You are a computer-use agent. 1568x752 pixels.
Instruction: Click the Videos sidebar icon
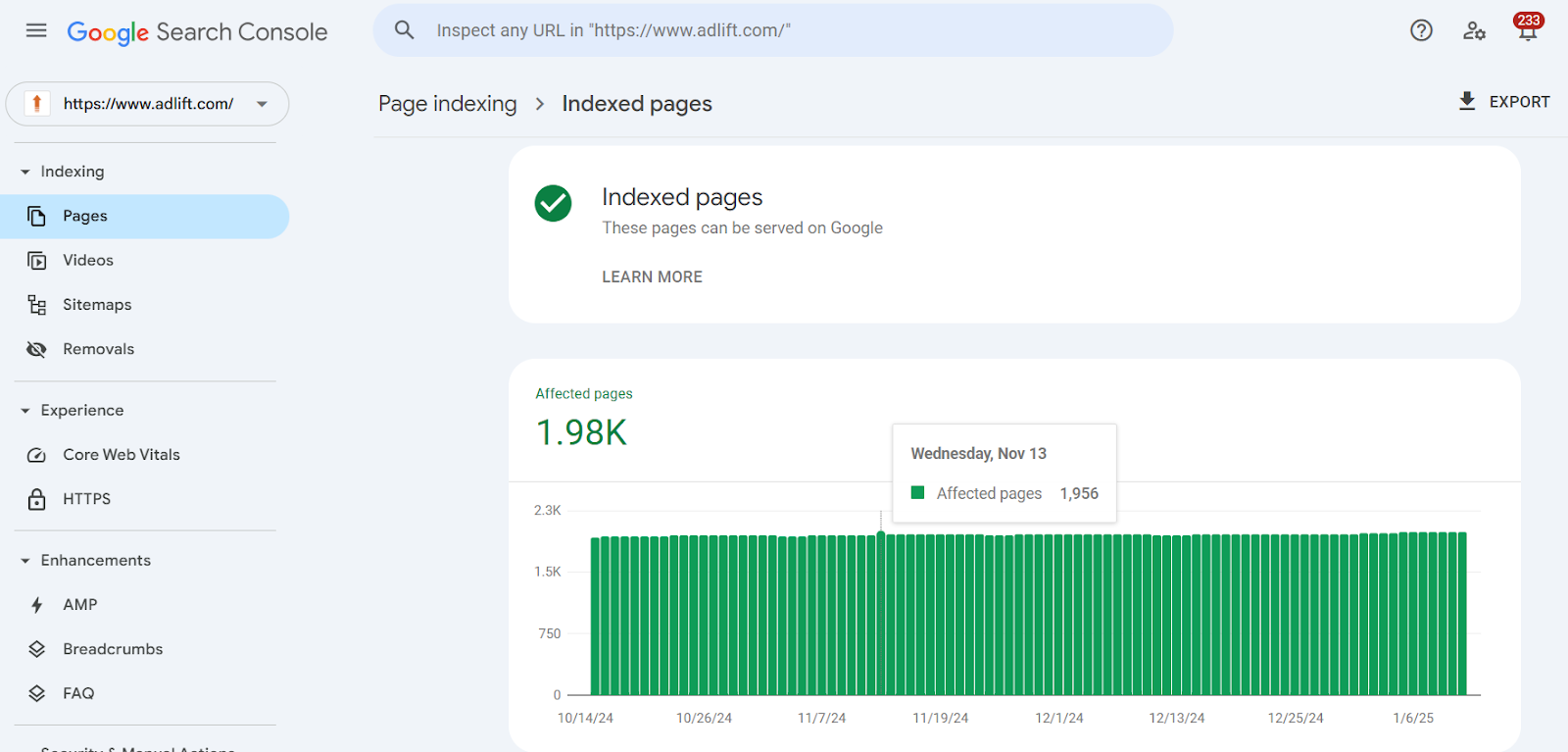coord(37,261)
